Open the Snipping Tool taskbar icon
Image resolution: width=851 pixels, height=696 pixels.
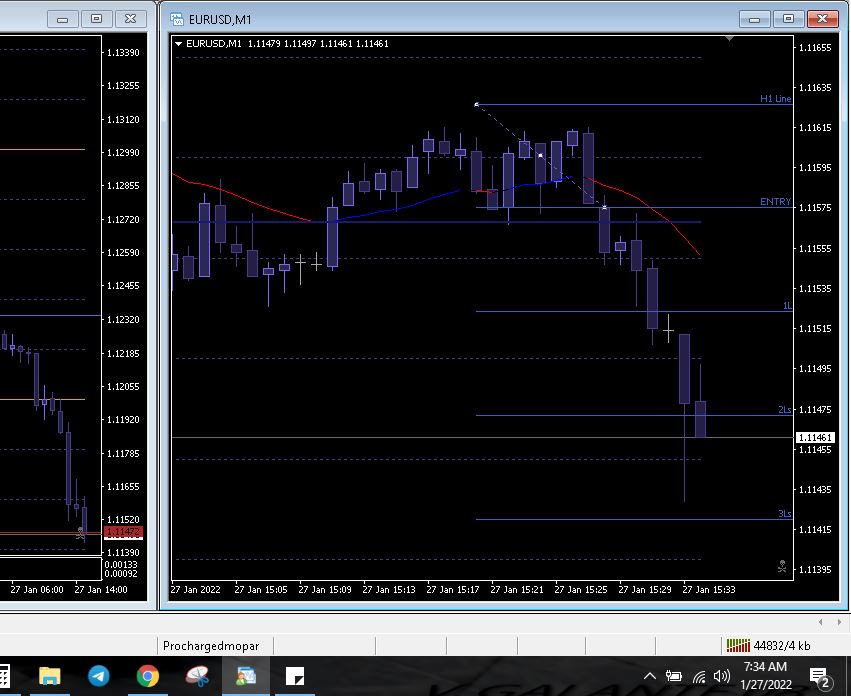point(197,677)
